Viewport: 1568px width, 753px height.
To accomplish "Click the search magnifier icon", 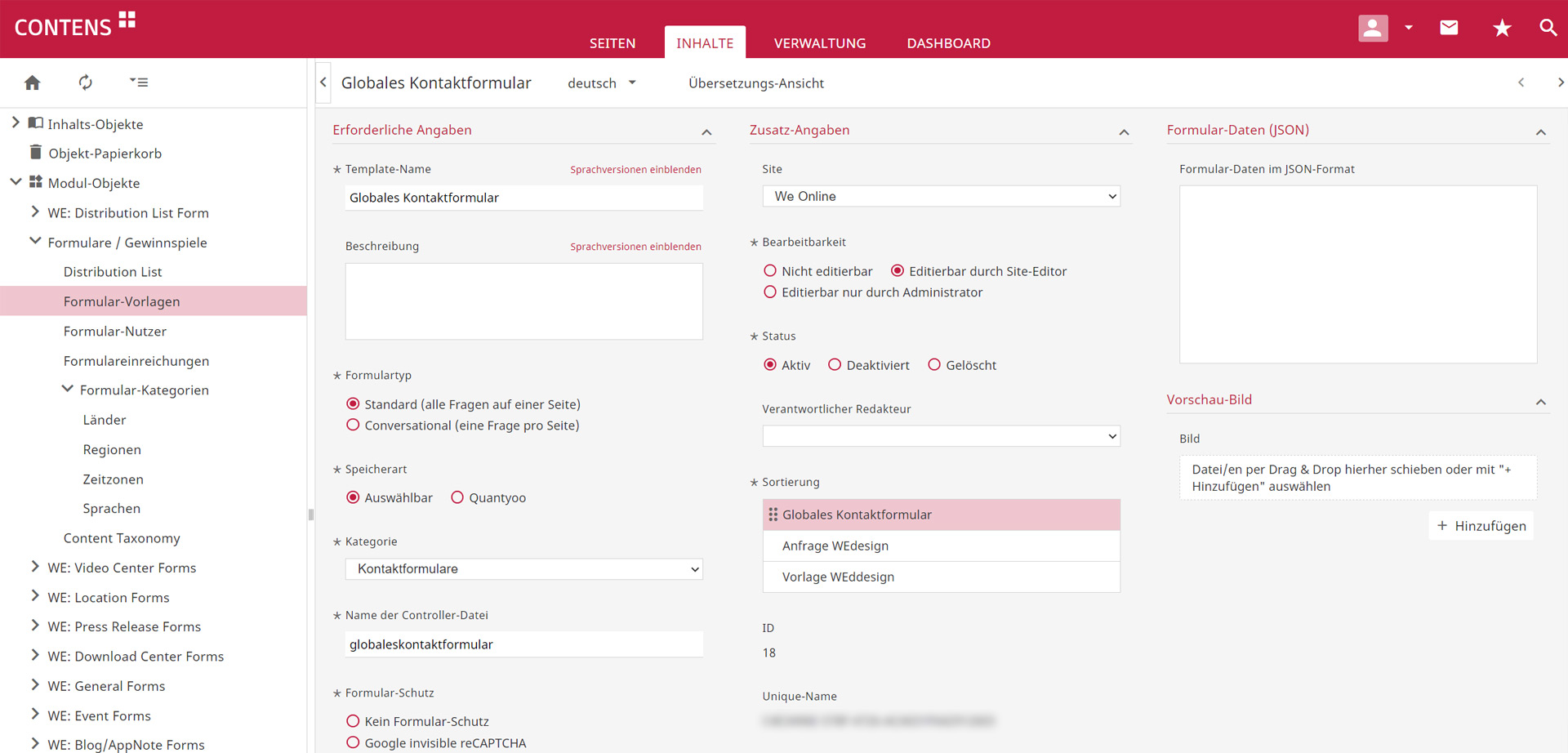I will [x=1548, y=28].
